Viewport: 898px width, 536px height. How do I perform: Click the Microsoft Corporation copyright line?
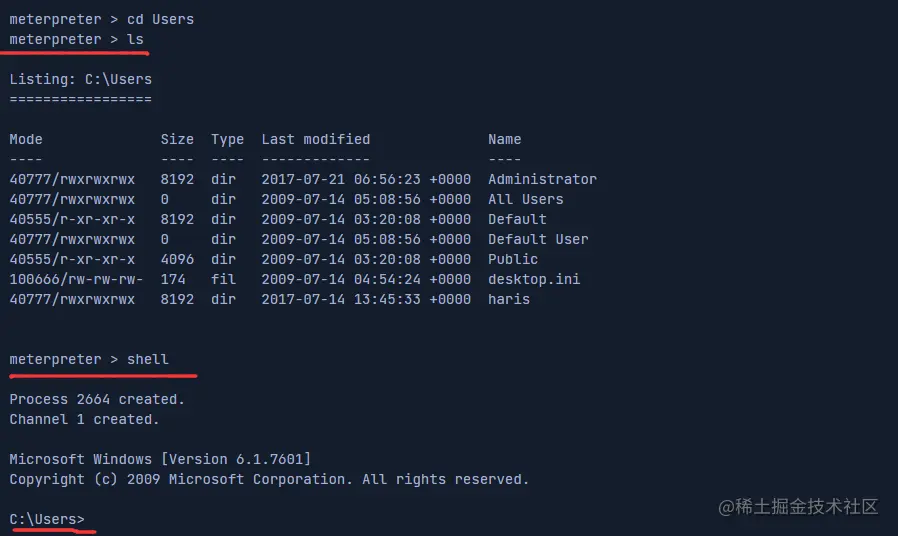pyautogui.click(x=269, y=479)
